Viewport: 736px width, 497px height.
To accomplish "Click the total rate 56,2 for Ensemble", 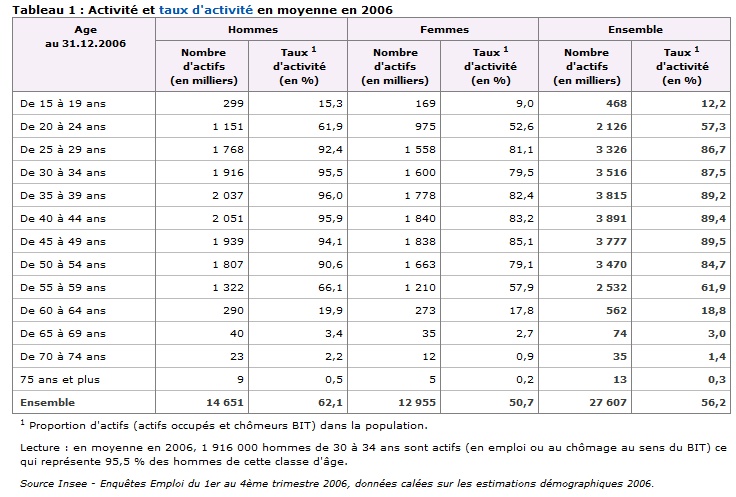I will click(713, 403).
